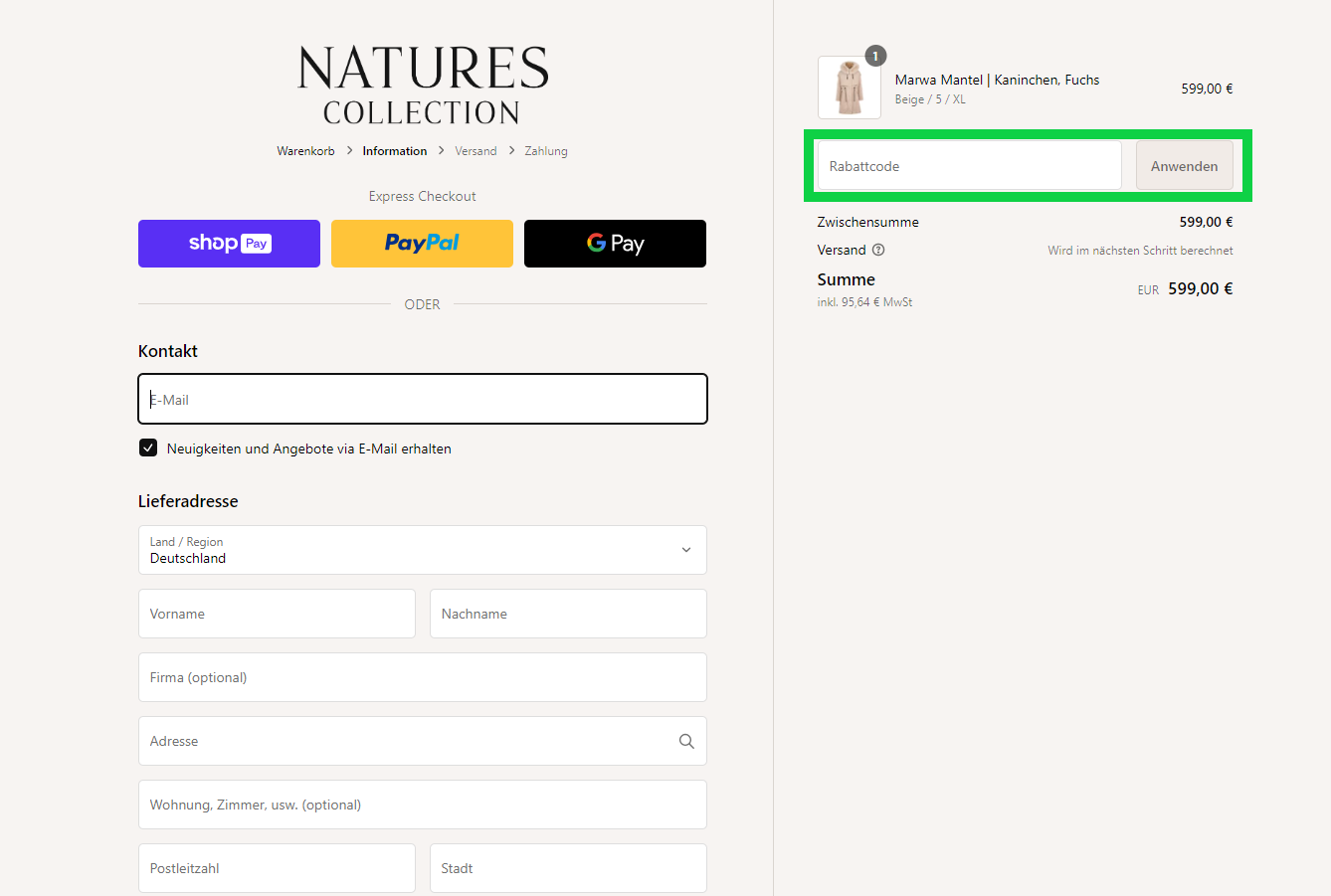The image size is (1331, 896).
Task: Open the Marwa Mantel product thumbnail
Action: [x=850, y=88]
